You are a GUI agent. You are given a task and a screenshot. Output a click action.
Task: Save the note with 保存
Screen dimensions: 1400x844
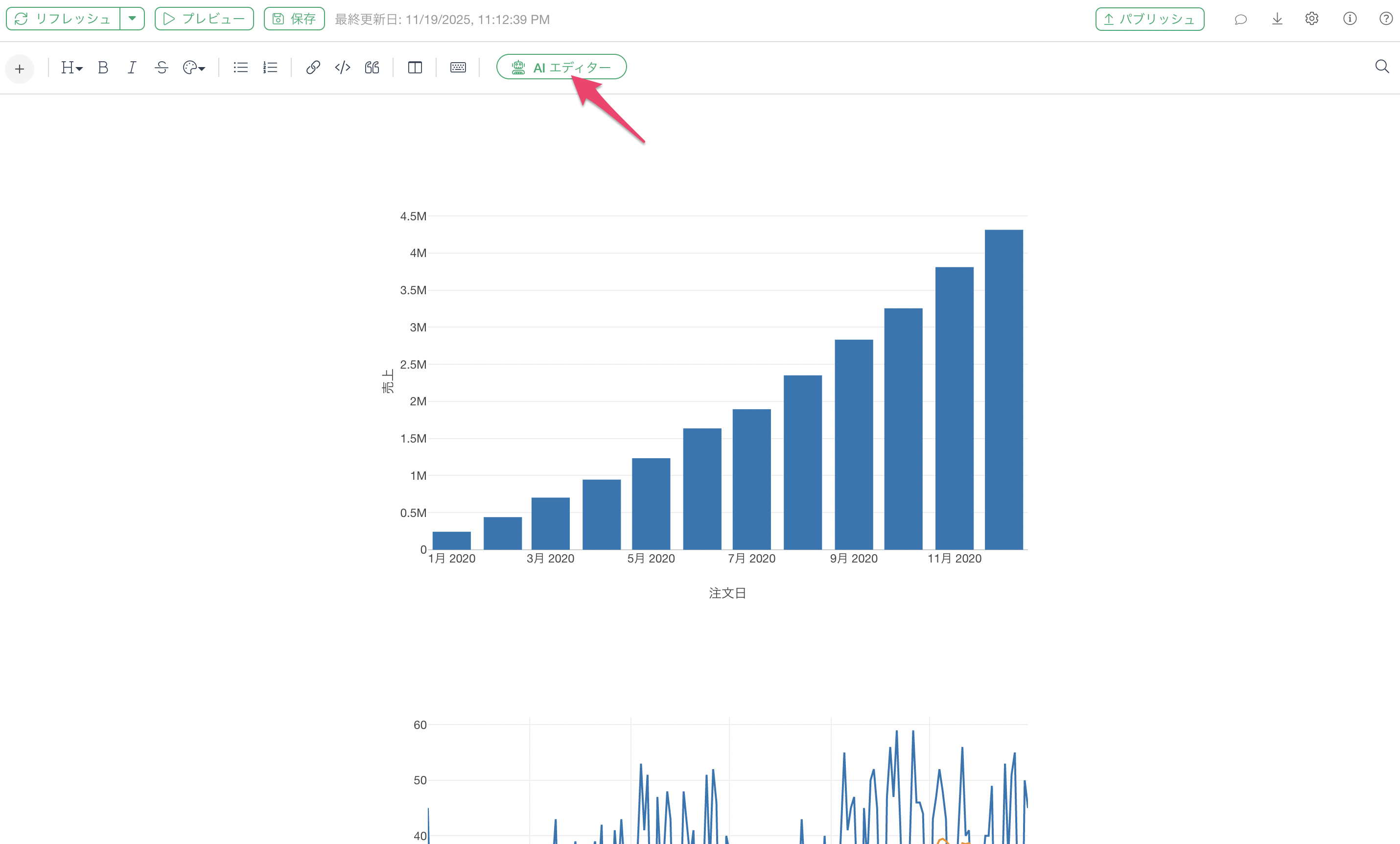tap(294, 19)
